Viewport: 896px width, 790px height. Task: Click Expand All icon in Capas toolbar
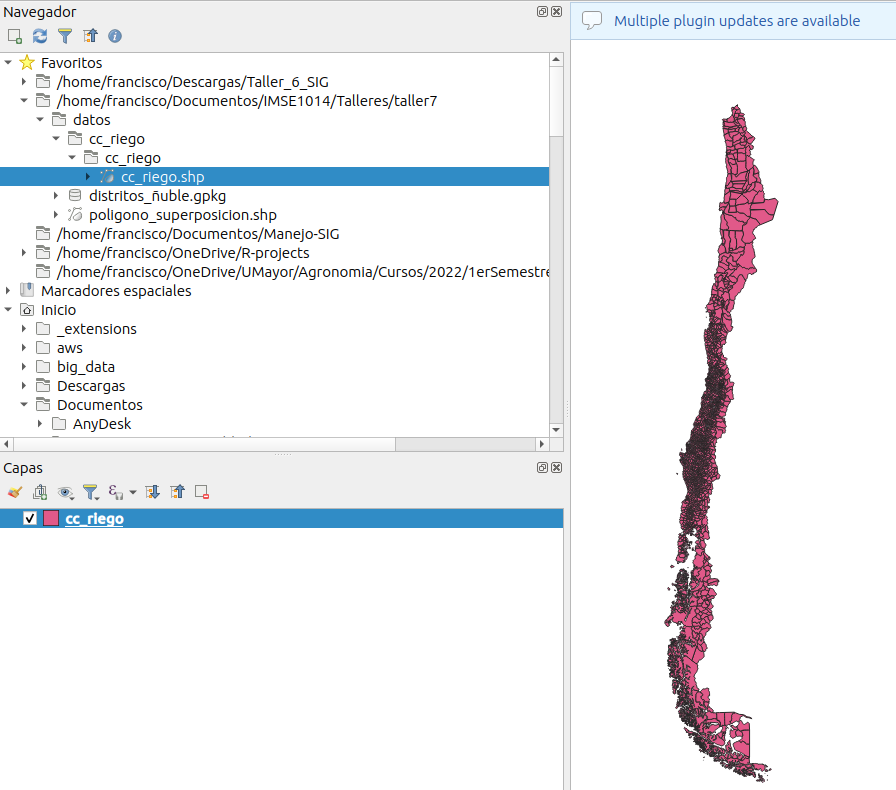(x=152, y=492)
